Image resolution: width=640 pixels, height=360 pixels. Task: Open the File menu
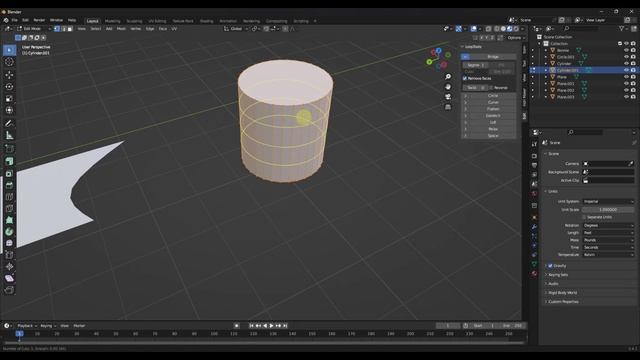[15, 20]
